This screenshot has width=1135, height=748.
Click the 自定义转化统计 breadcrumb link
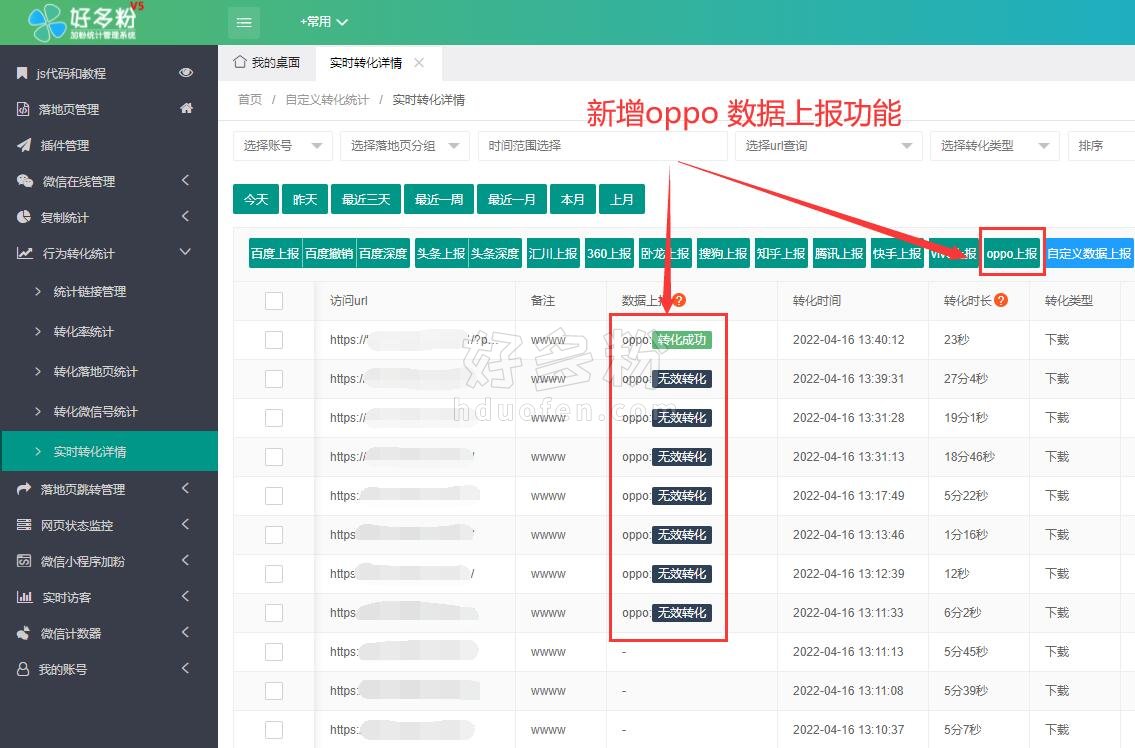[327, 99]
